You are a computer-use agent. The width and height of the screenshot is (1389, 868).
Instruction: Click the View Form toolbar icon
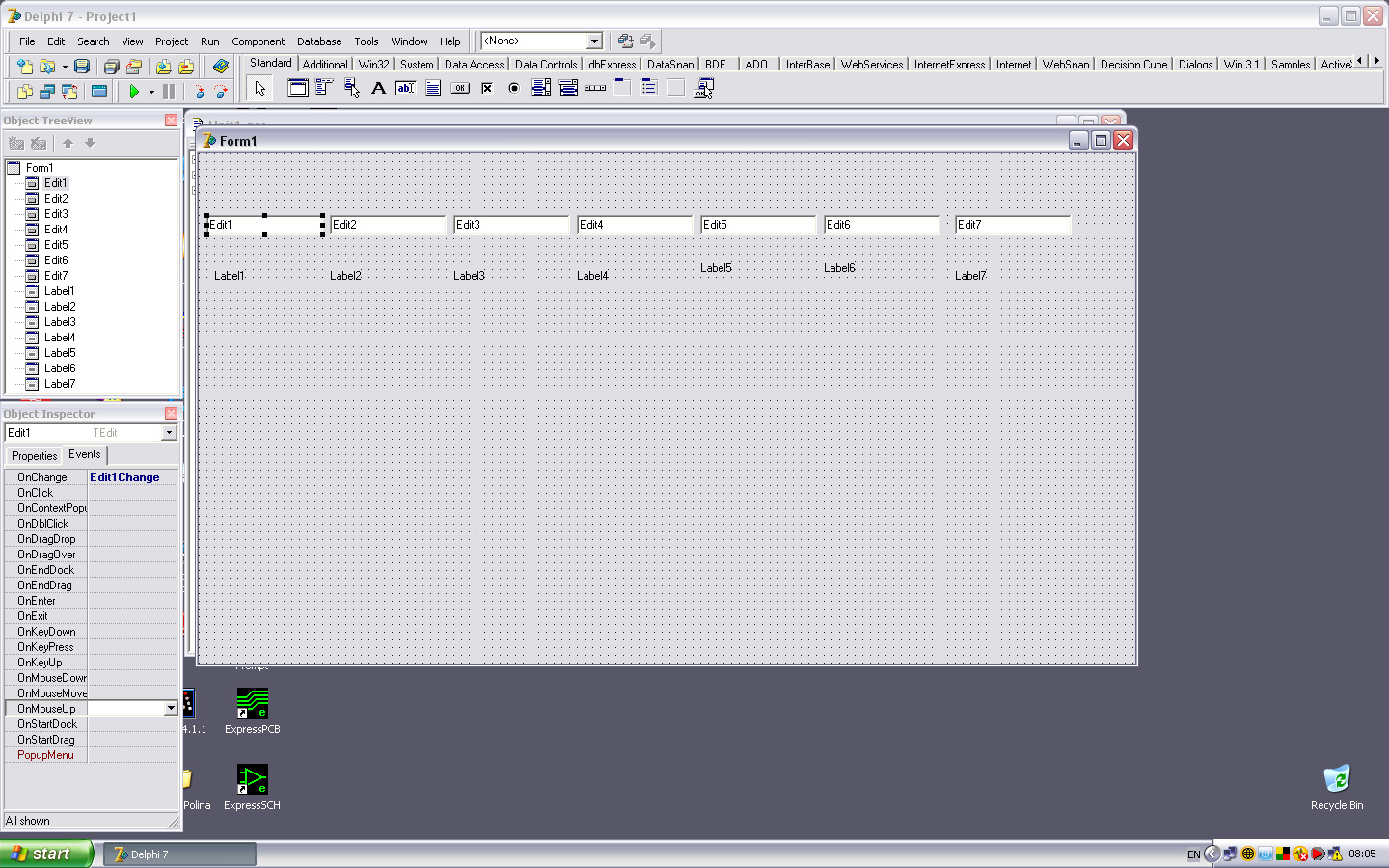[46, 92]
